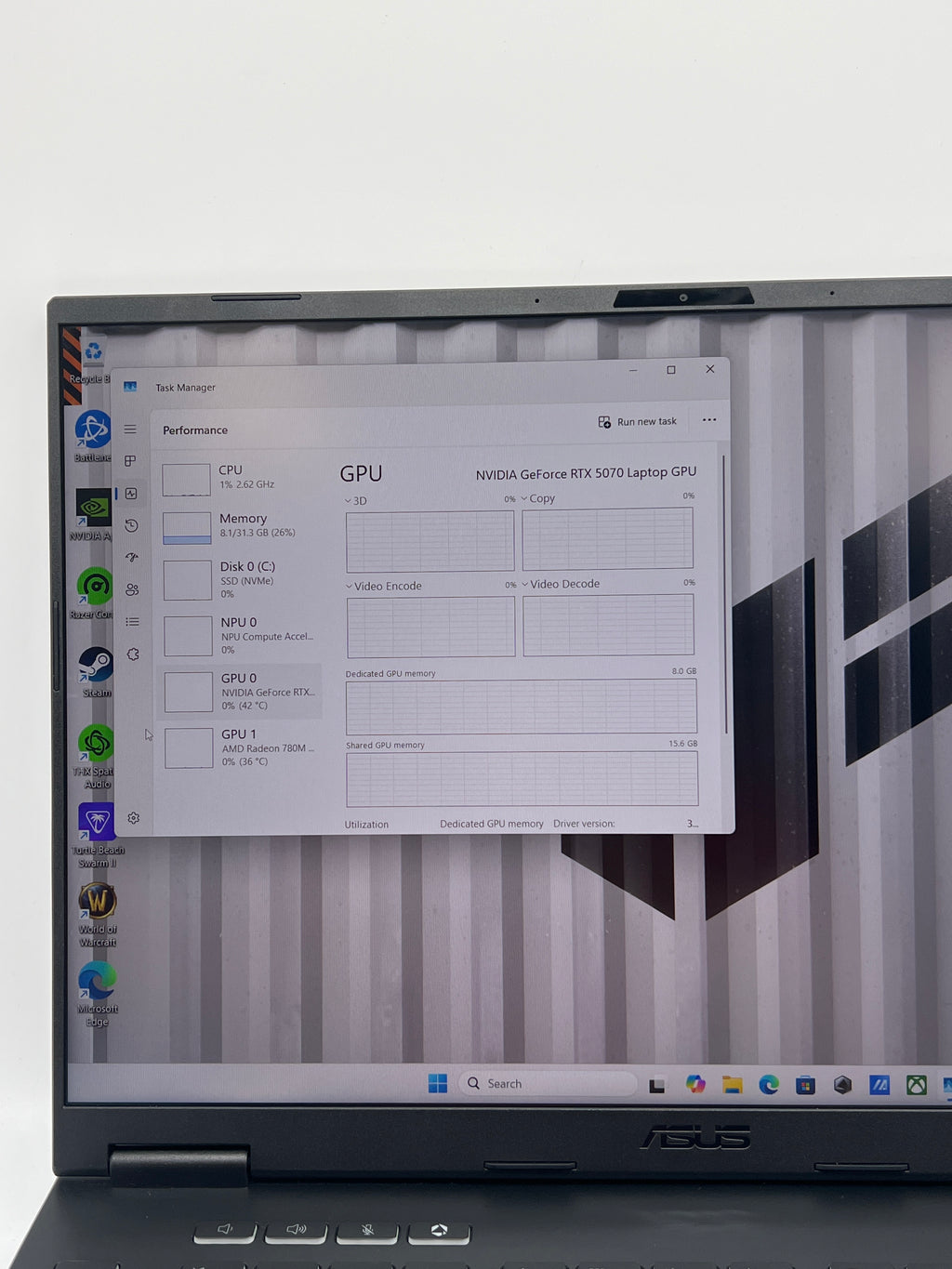Select GPU 1 AMD Radeon entry

pos(242,747)
